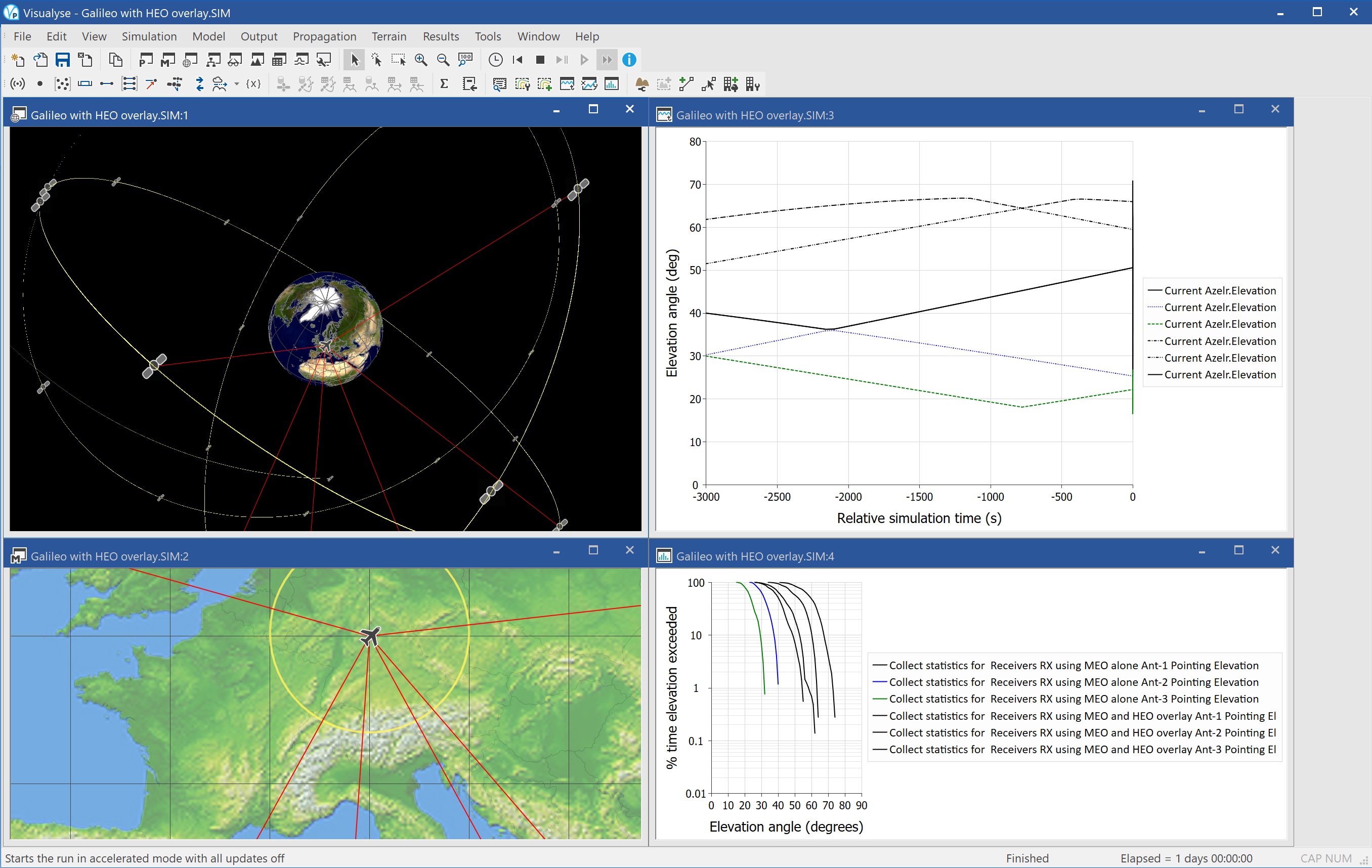
Task: Start the simulation with play button
Action: coord(585,60)
